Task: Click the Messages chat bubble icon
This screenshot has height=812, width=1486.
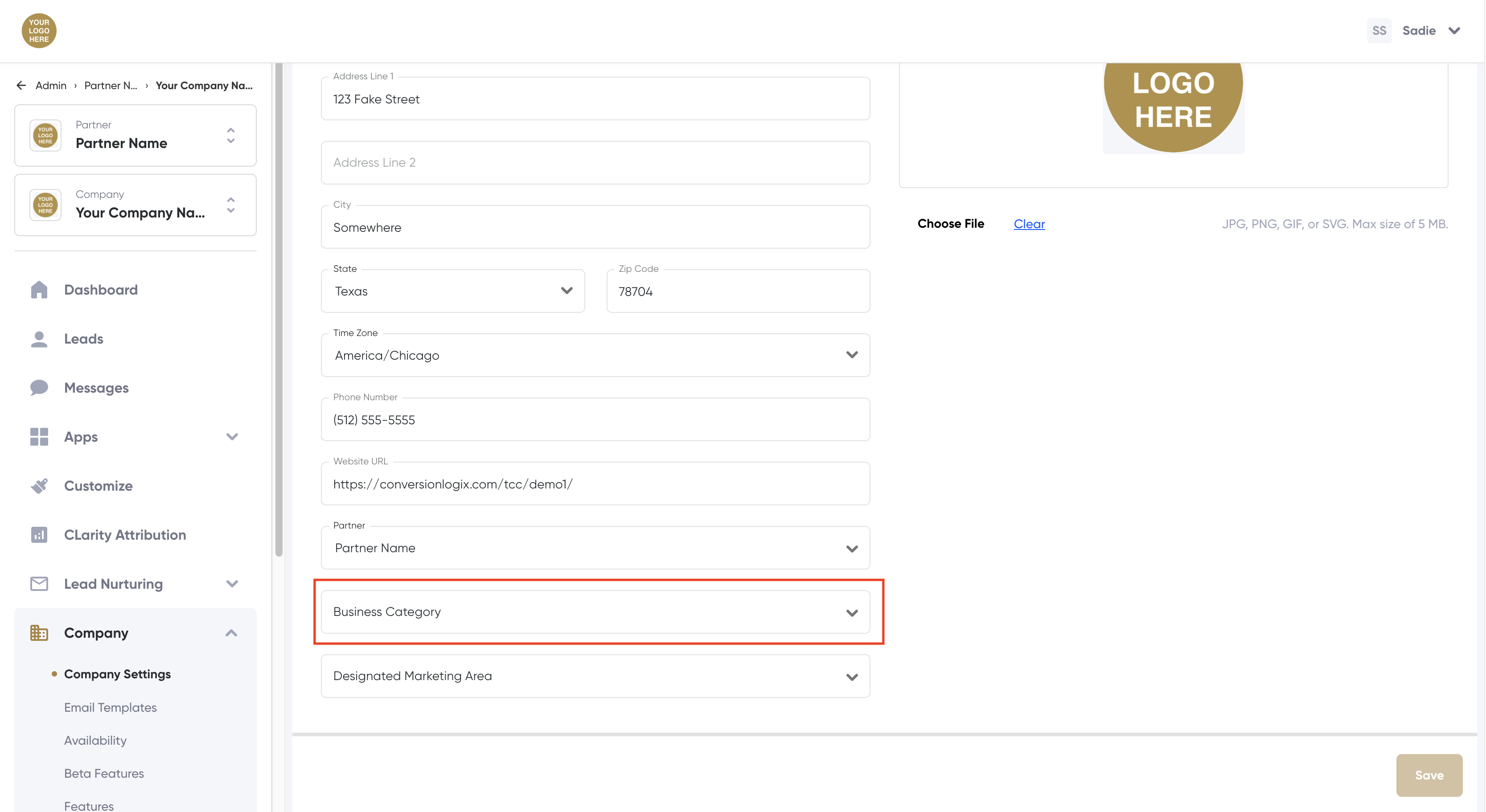Action: coord(39,388)
